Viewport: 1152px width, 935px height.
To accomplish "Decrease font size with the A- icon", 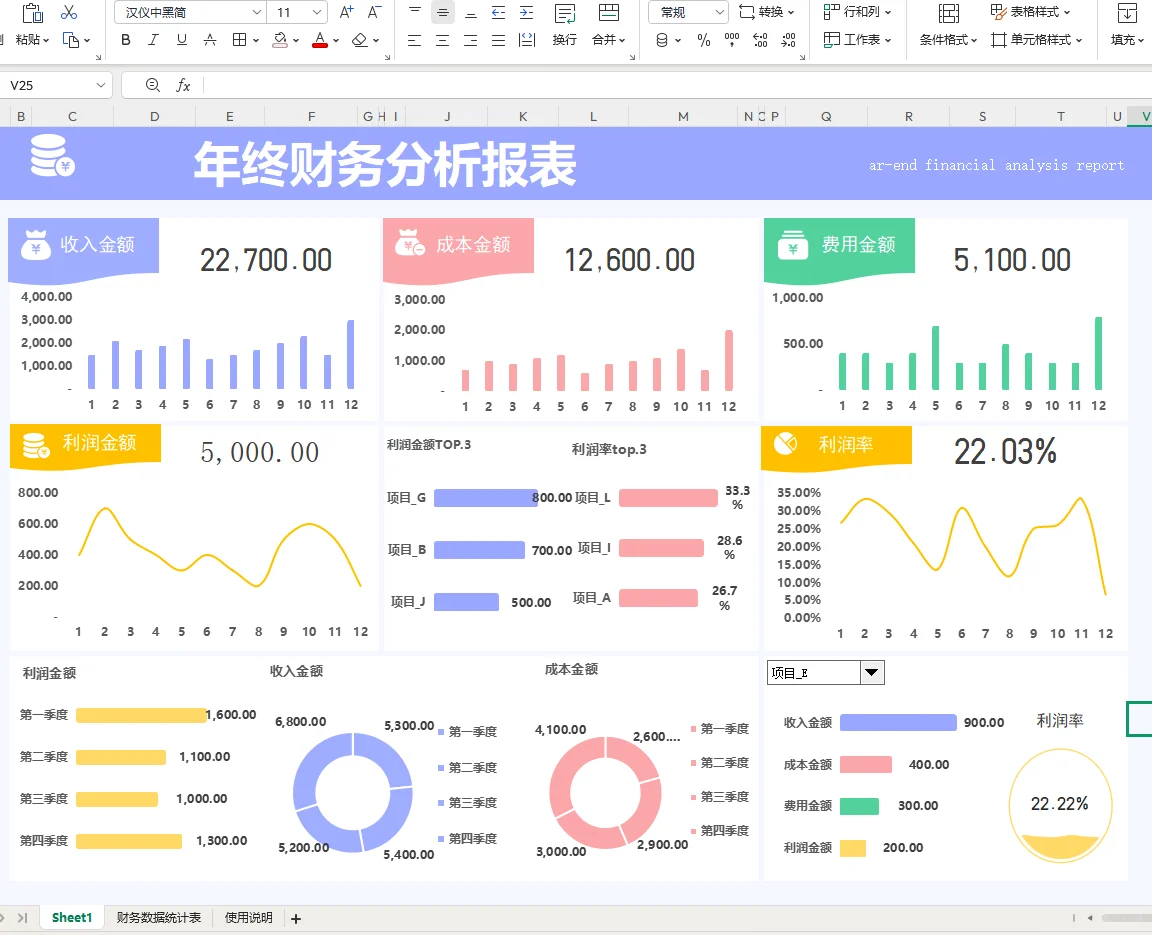I will pos(375,12).
